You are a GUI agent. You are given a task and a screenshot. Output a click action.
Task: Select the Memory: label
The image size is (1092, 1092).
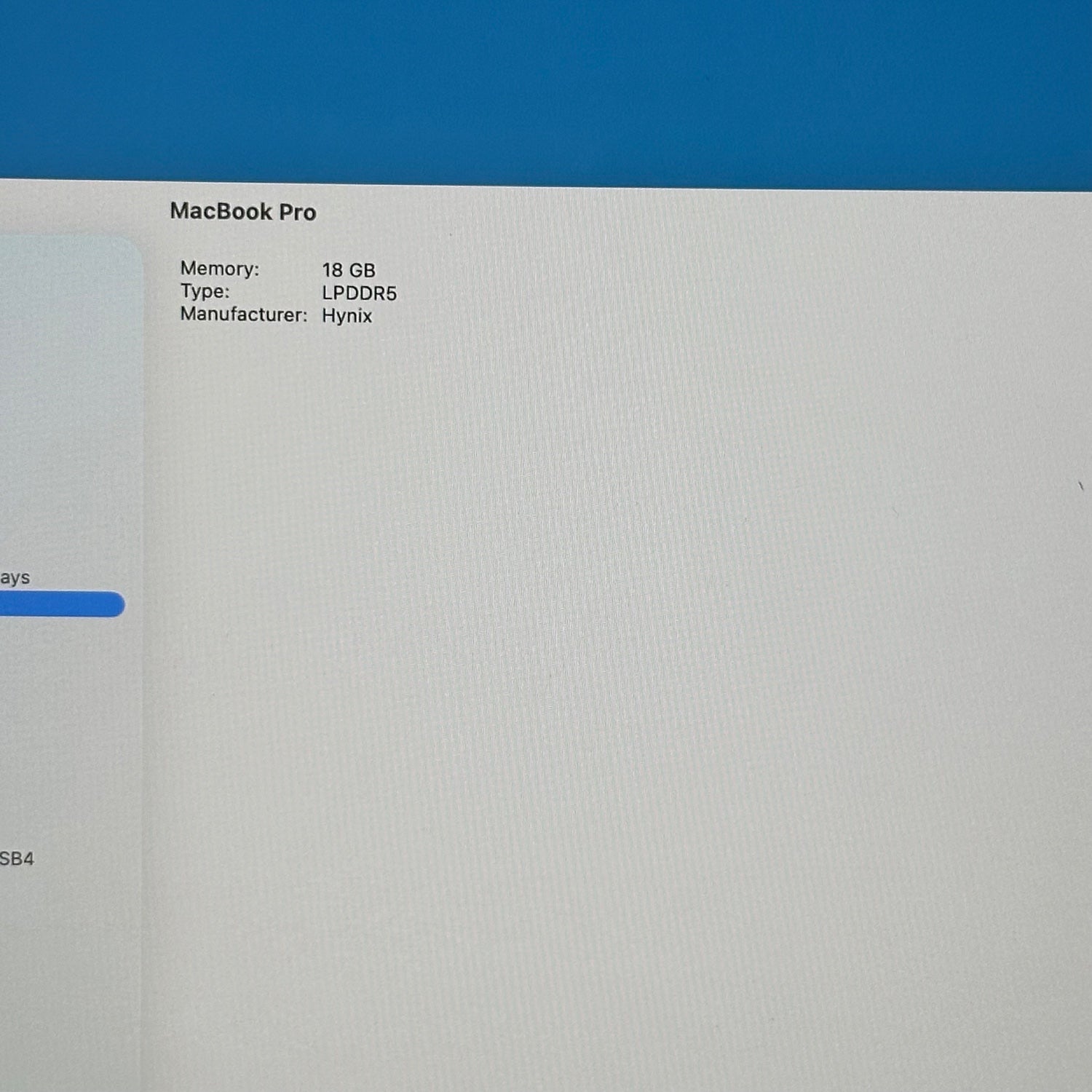pyautogui.click(x=220, y=269)
